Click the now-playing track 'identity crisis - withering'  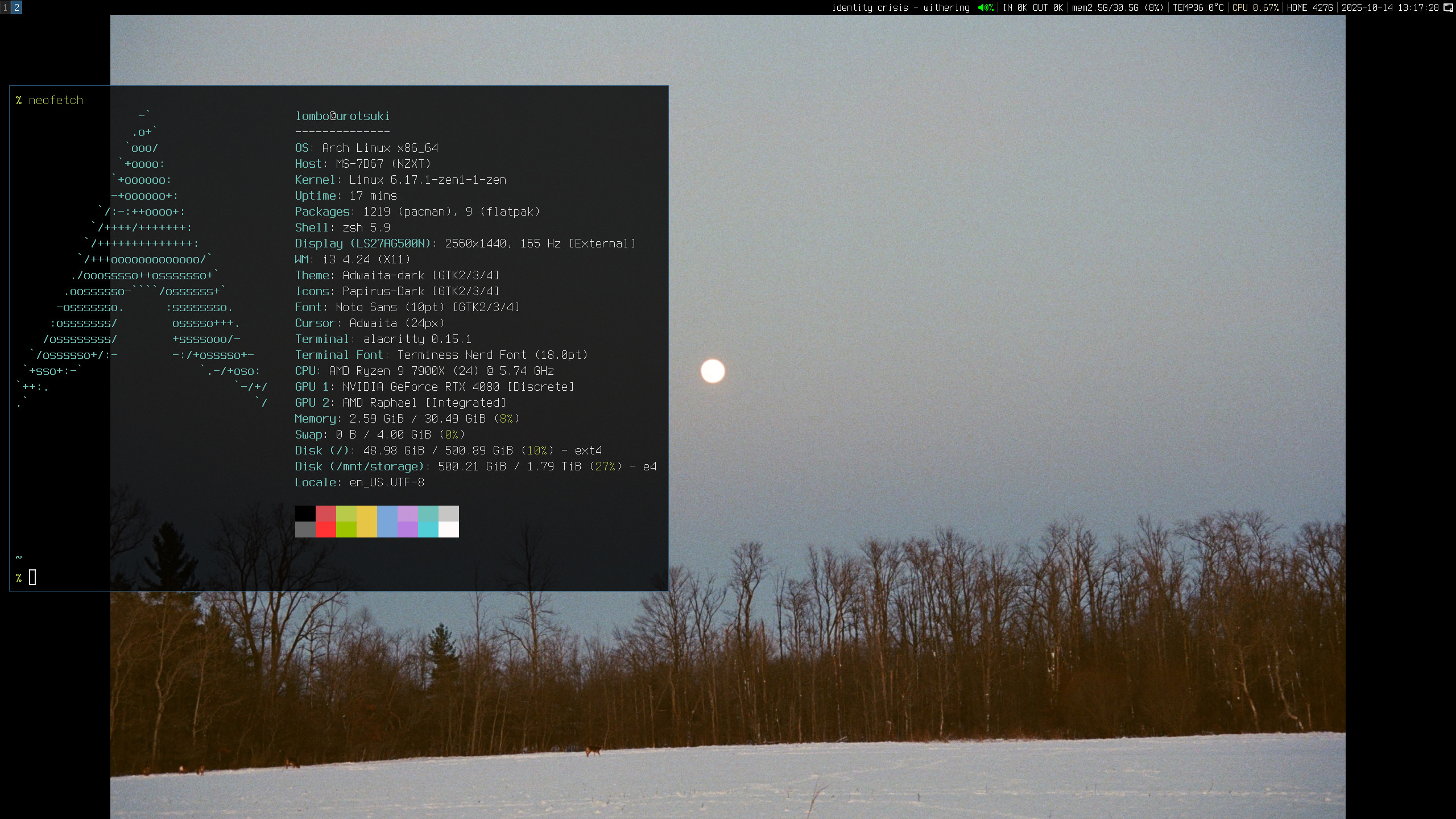(x=900, y=7)
